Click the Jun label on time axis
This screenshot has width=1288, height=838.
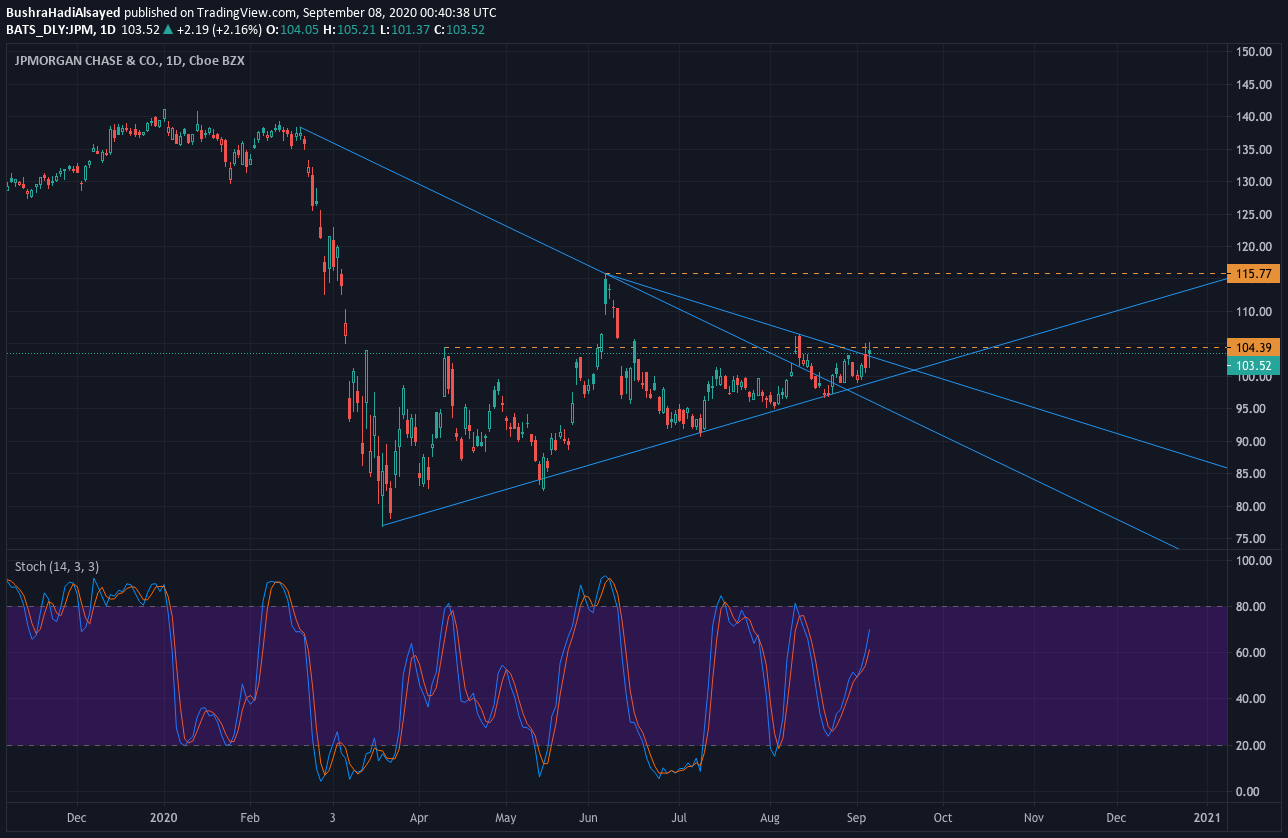589,817
